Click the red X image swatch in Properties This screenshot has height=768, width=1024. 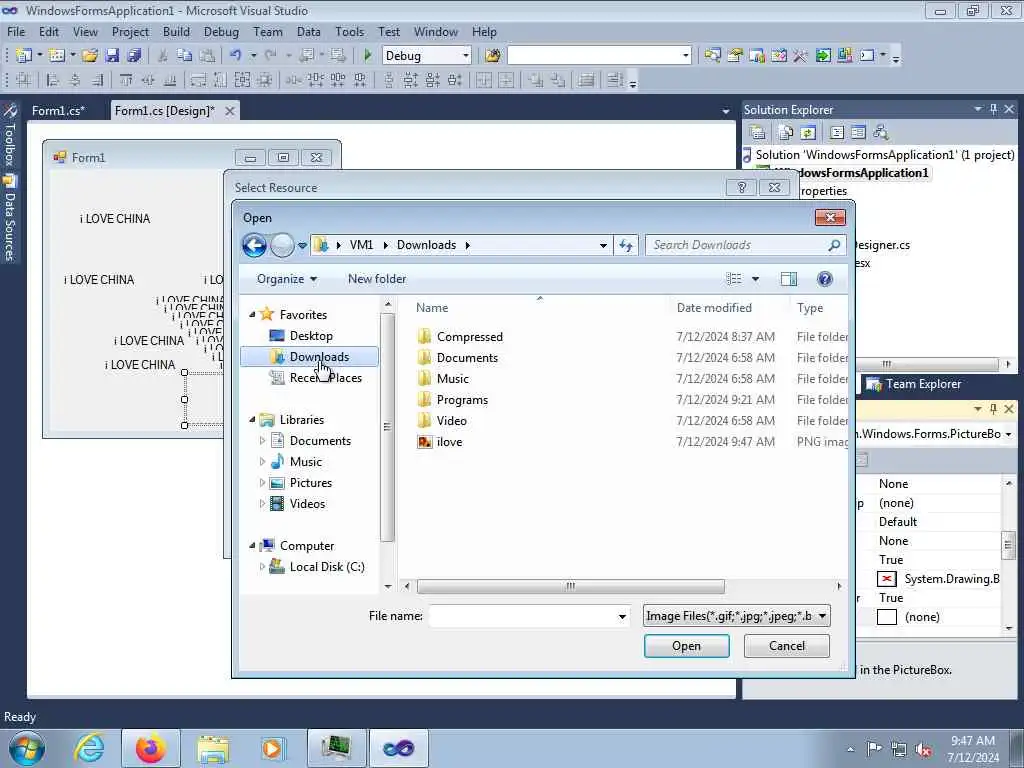(x=886, y=579)
